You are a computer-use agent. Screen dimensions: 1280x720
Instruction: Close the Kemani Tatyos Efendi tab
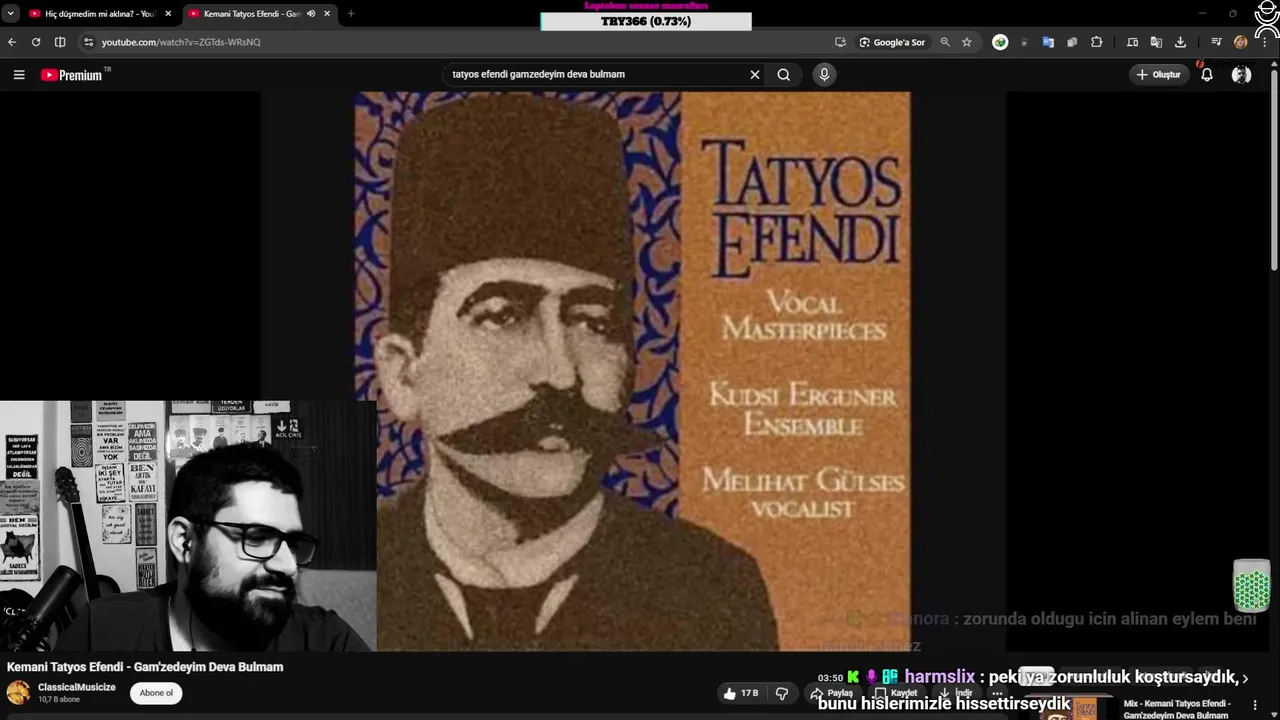point(327,14)
